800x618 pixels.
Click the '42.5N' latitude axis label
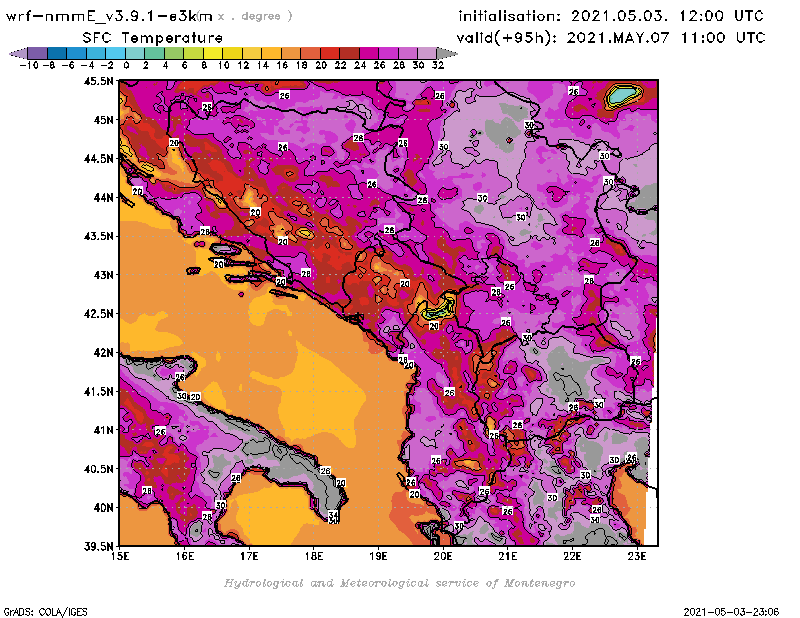(98, 314)
